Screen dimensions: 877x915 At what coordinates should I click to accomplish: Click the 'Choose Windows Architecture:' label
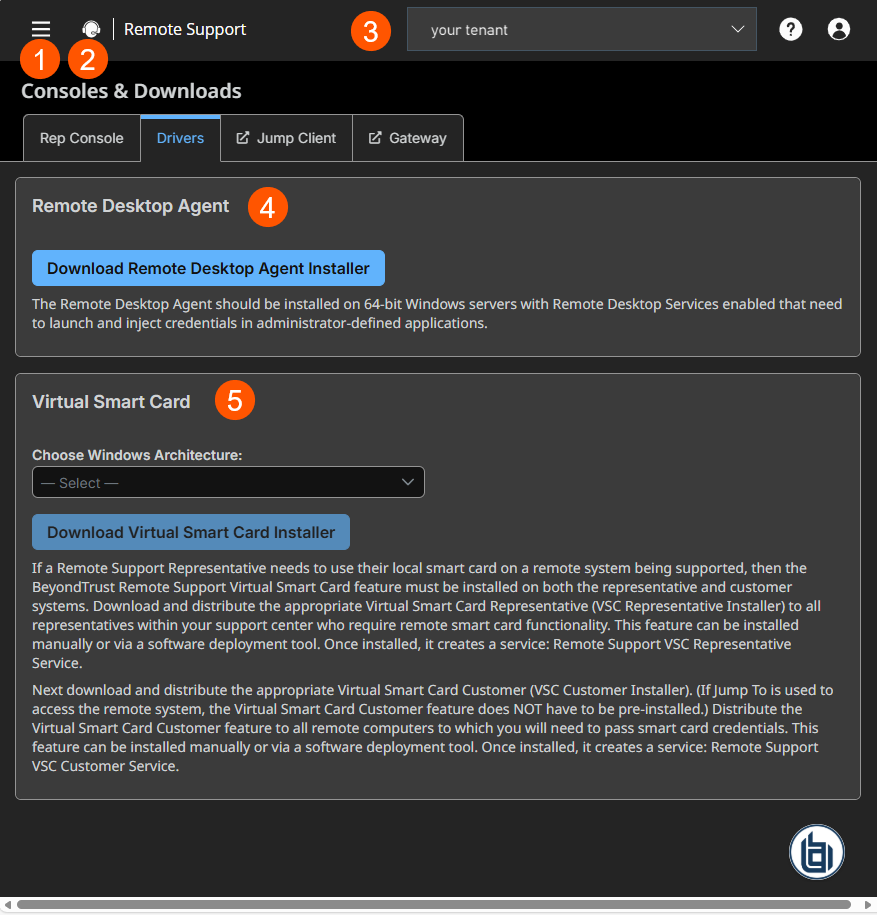coord(137,455)
